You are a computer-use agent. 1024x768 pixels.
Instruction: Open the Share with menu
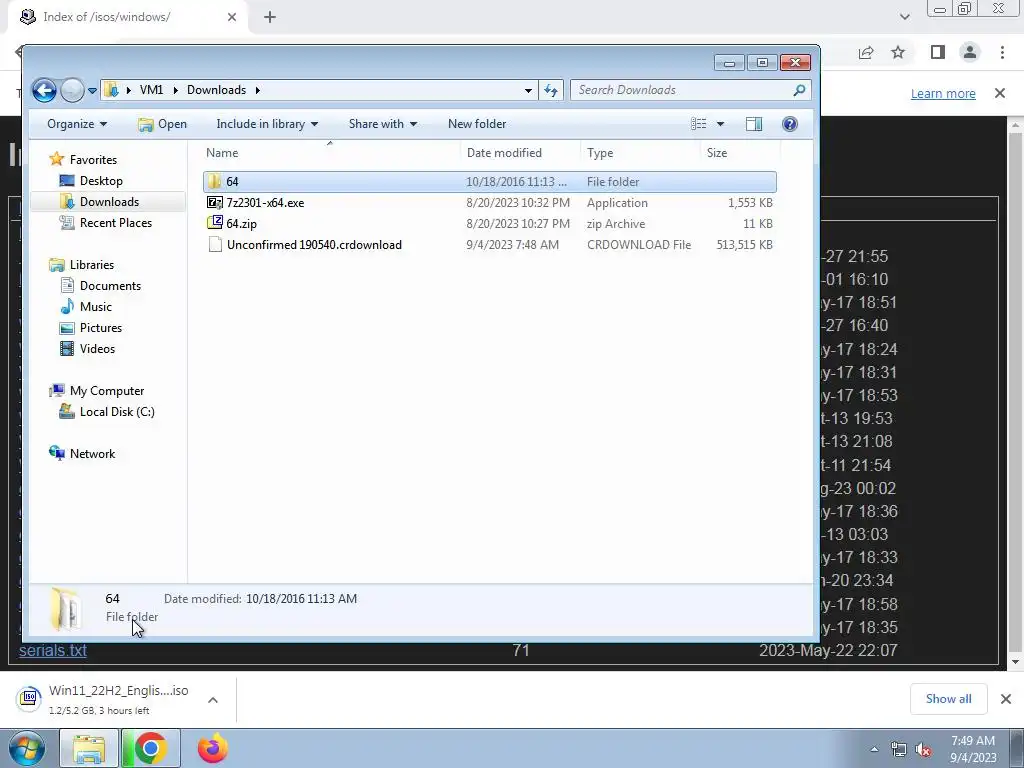[383, 124]
